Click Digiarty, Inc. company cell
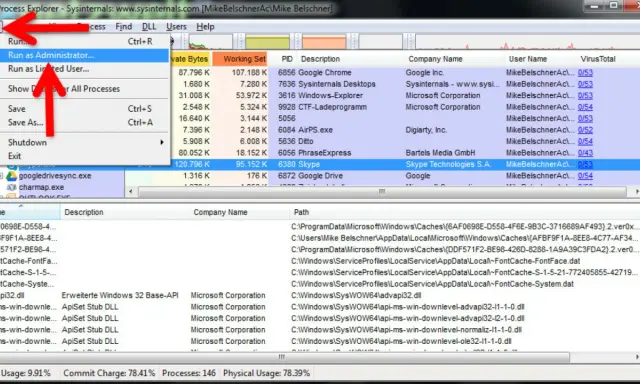 pos(426,130)
